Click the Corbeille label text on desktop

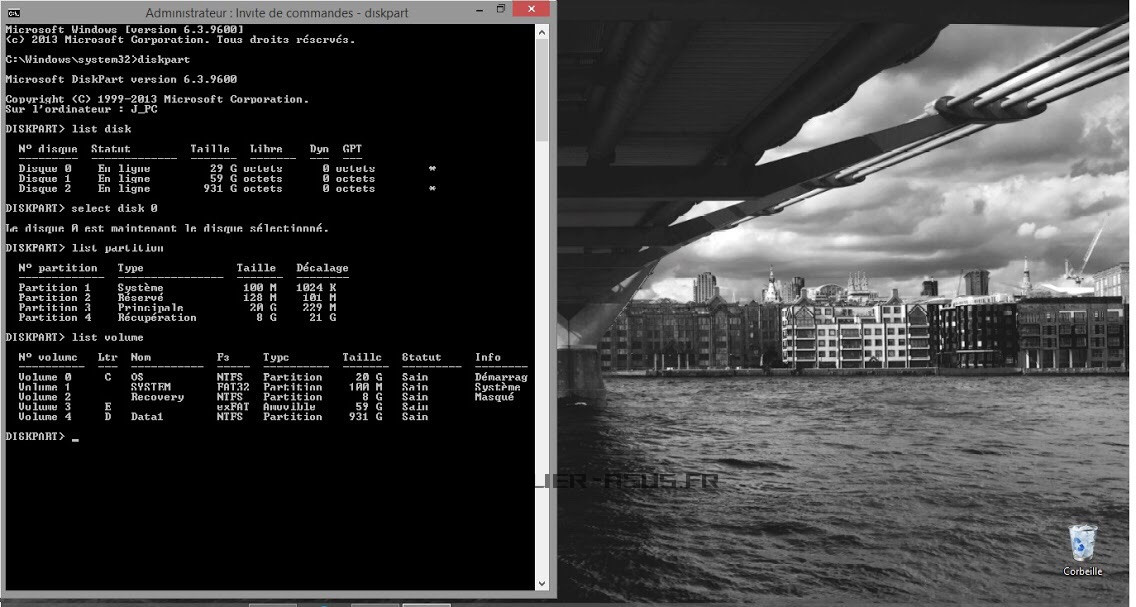click(1082, 571)
